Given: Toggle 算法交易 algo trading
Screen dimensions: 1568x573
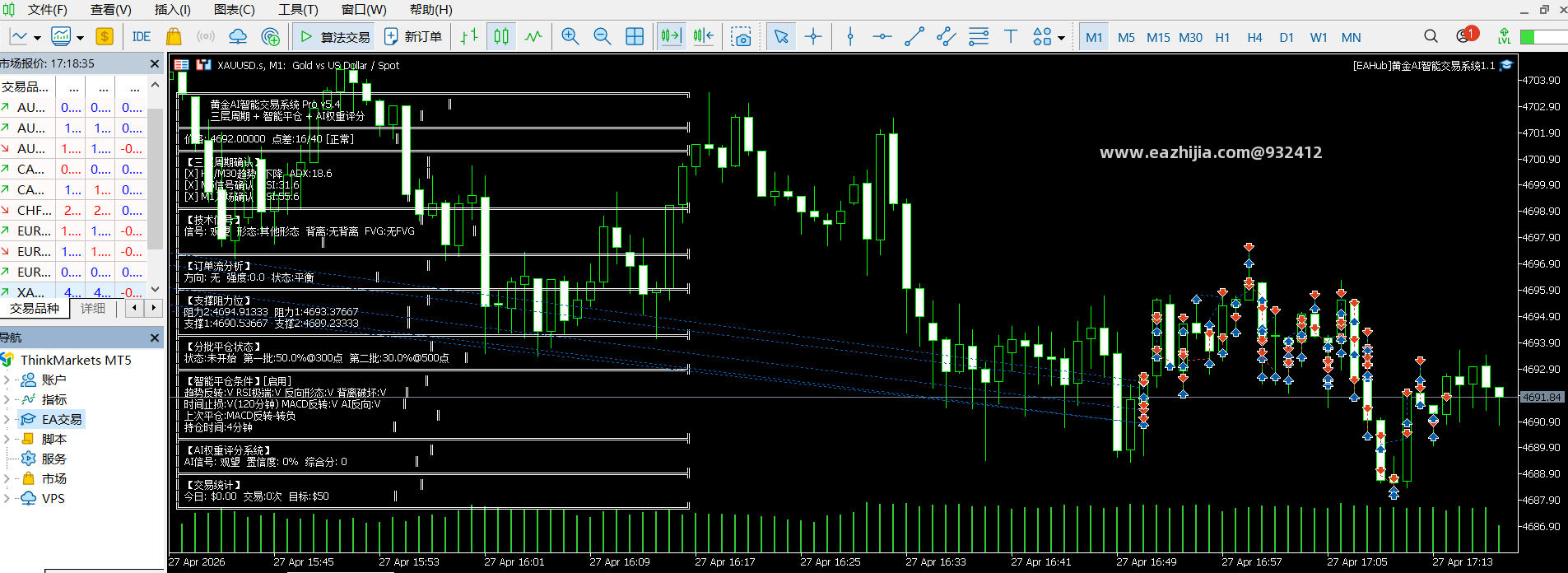Looking at the screenshot, I should tap(334, 36).
